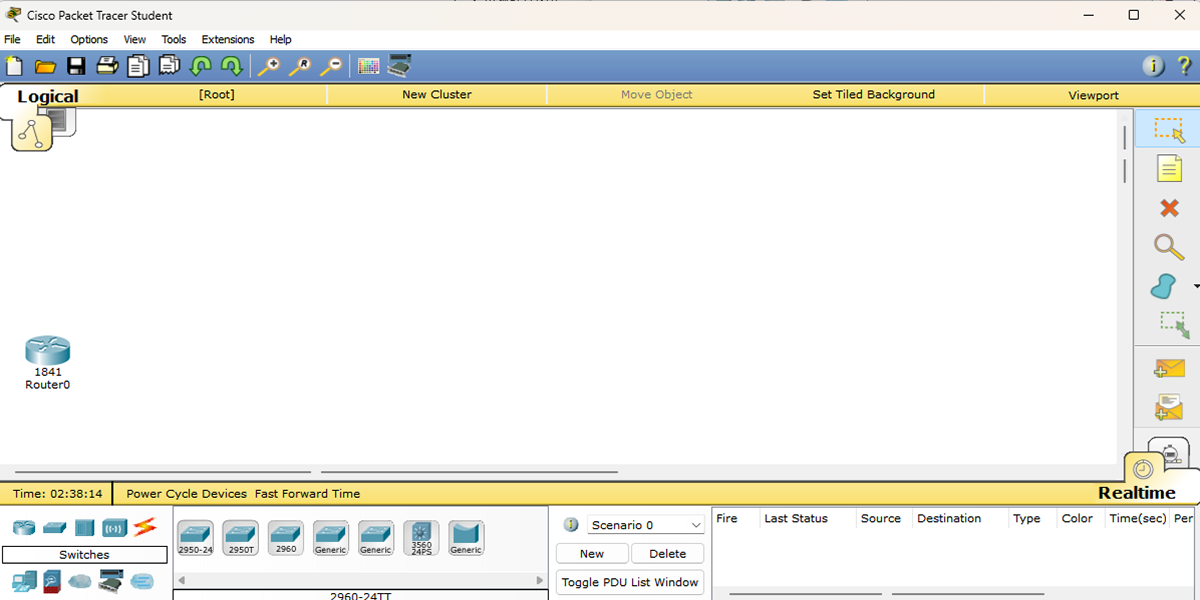Activate the red X Delete tool
1200x600 pixels.
click(1168, 207)
